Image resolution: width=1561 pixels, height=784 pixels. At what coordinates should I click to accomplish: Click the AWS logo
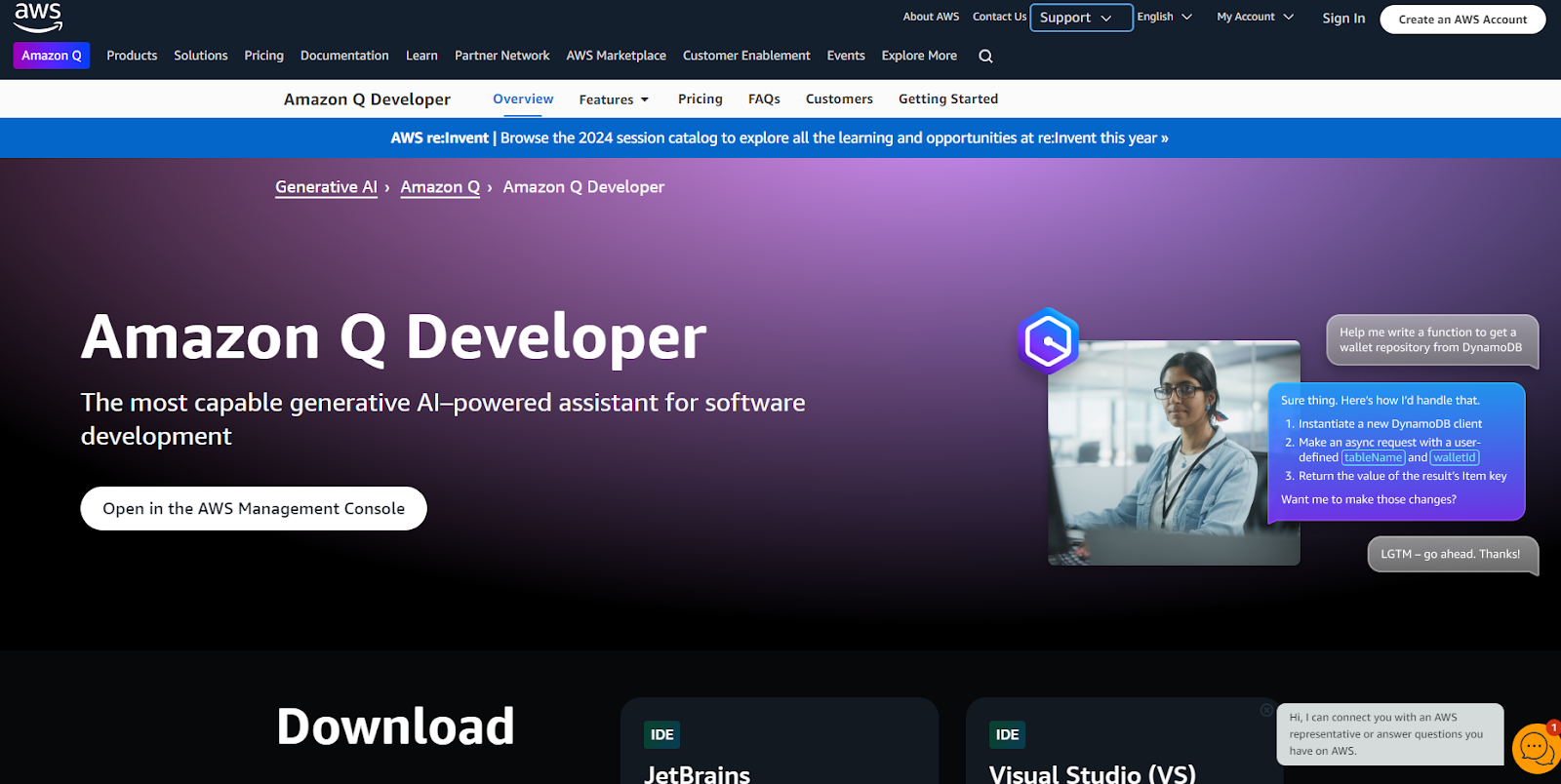38,17
